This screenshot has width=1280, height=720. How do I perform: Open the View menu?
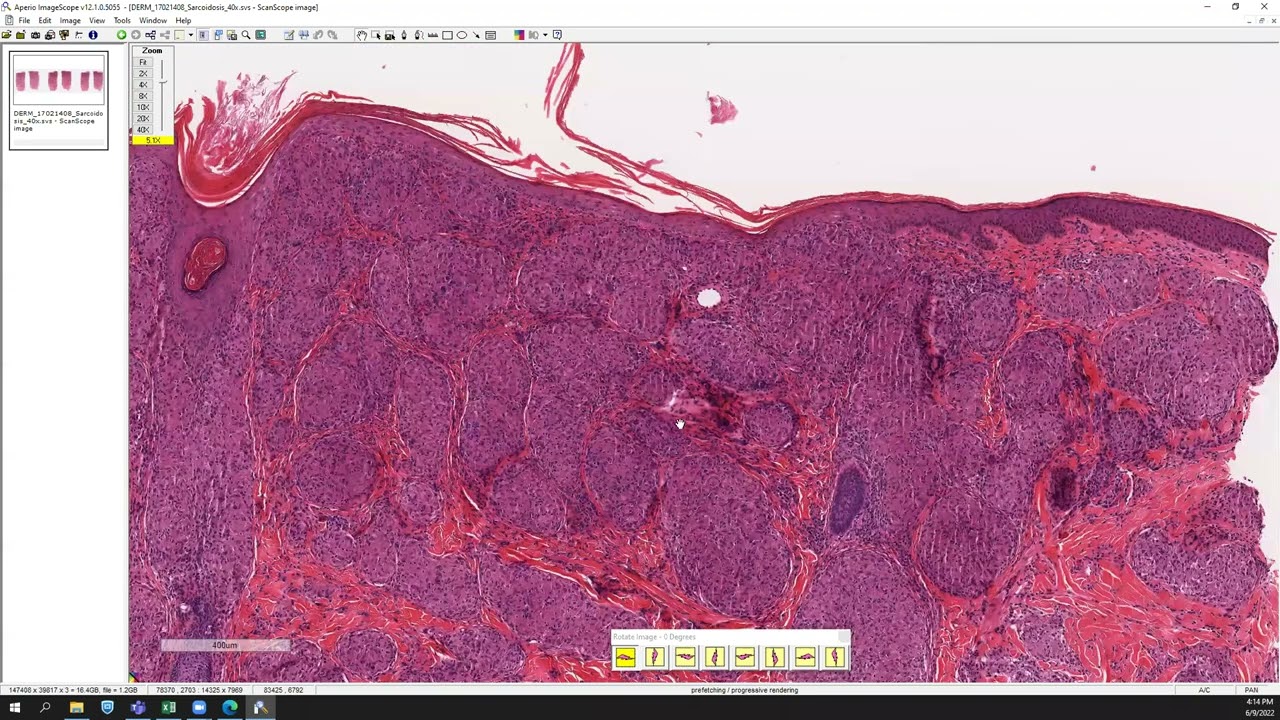point(97,20)
